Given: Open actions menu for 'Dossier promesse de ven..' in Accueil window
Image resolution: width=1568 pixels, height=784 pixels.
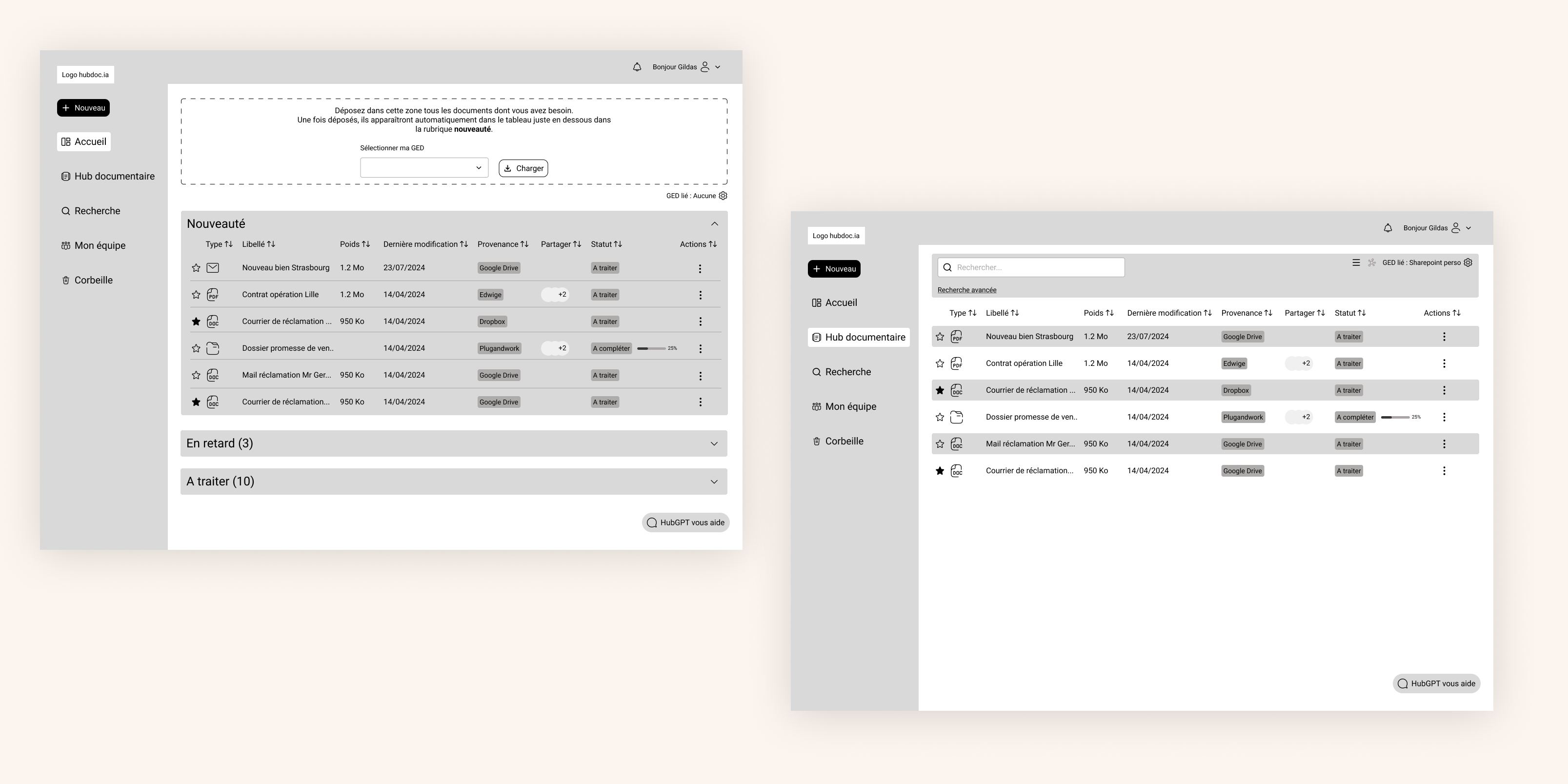Looking at the screenshot, I should coord(700,348).
